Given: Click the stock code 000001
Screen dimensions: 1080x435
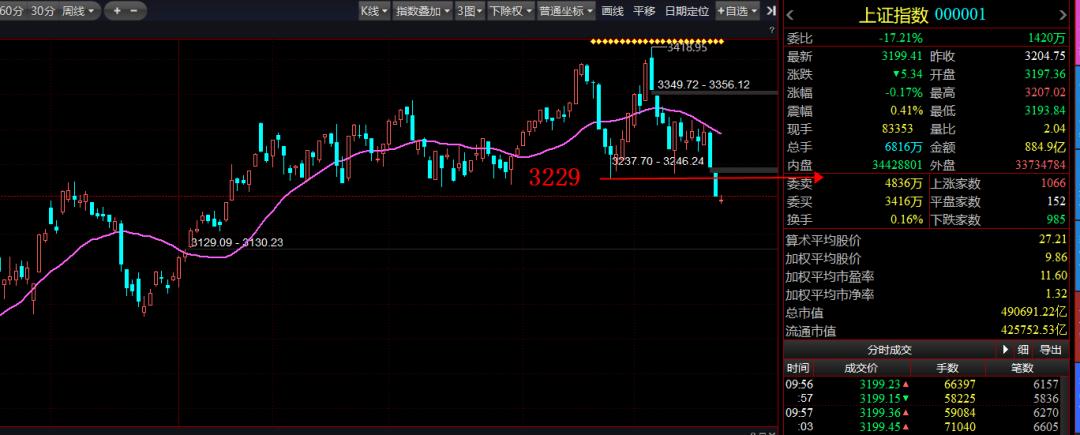Looking at the screenshot, I should point(959,14).
